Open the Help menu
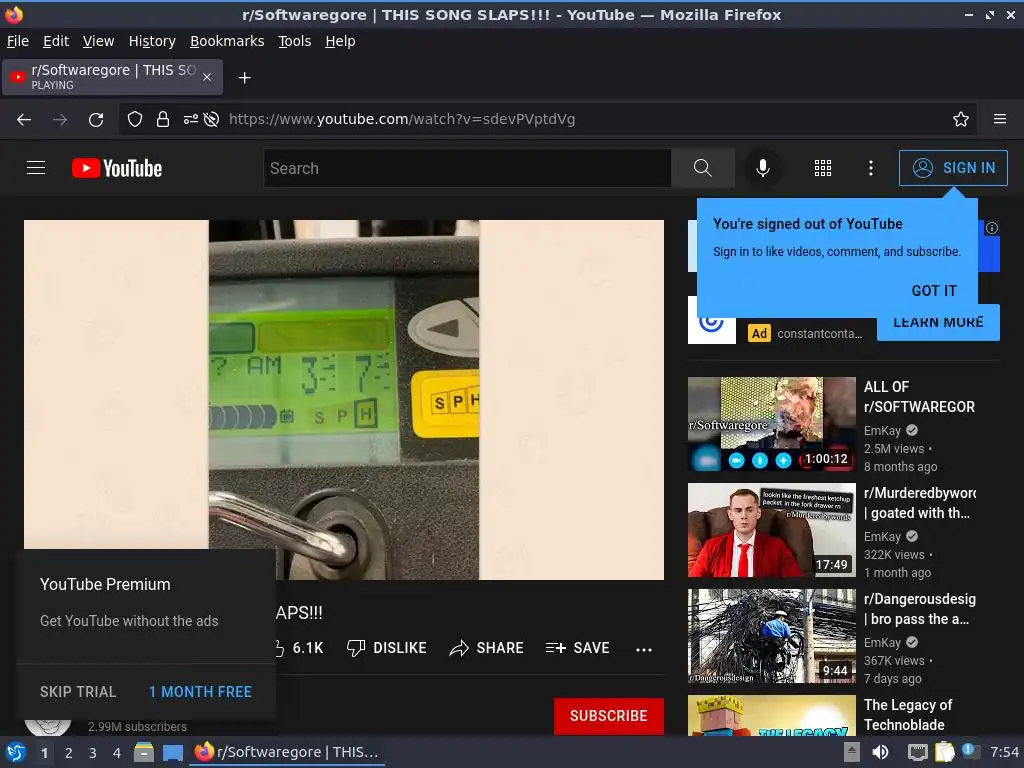Screen dimensions: 1024x768 pyautogui.click(x=340, y=41)
